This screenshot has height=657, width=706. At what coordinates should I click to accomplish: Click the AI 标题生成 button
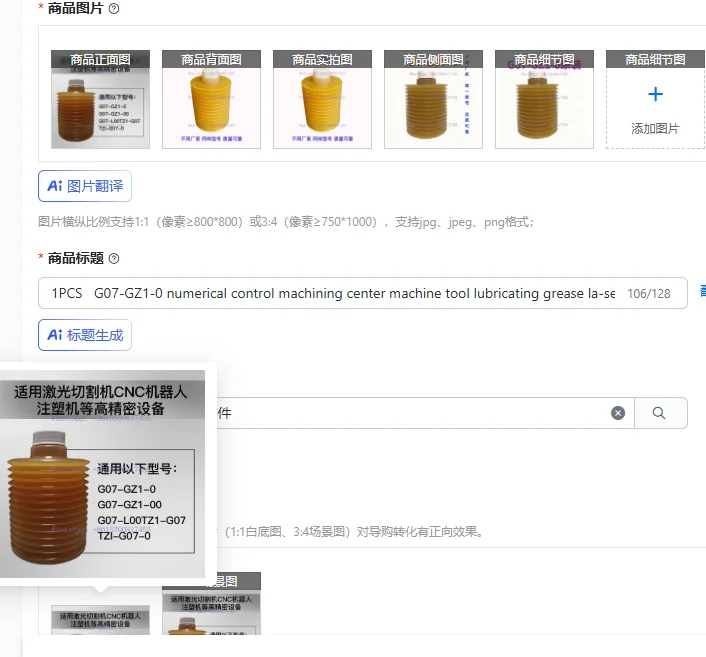[x=85, y=335]
